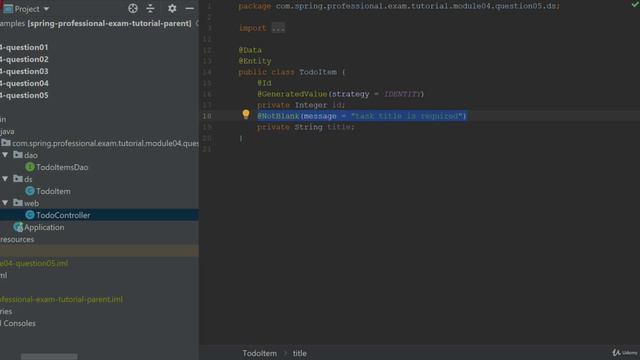Select TodoItem class in ds folder

pyautogui.click(x=53, y=191)
